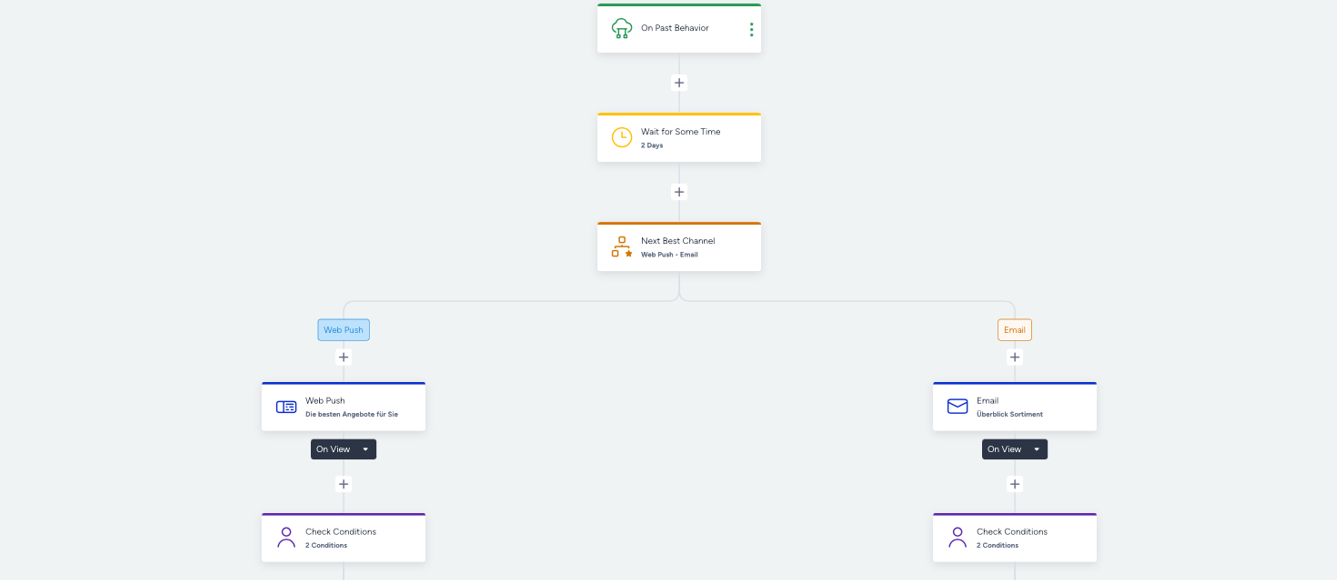Click the Email envelope icon
Viewport: 1337px width, 580px height.
coord(957,406)
